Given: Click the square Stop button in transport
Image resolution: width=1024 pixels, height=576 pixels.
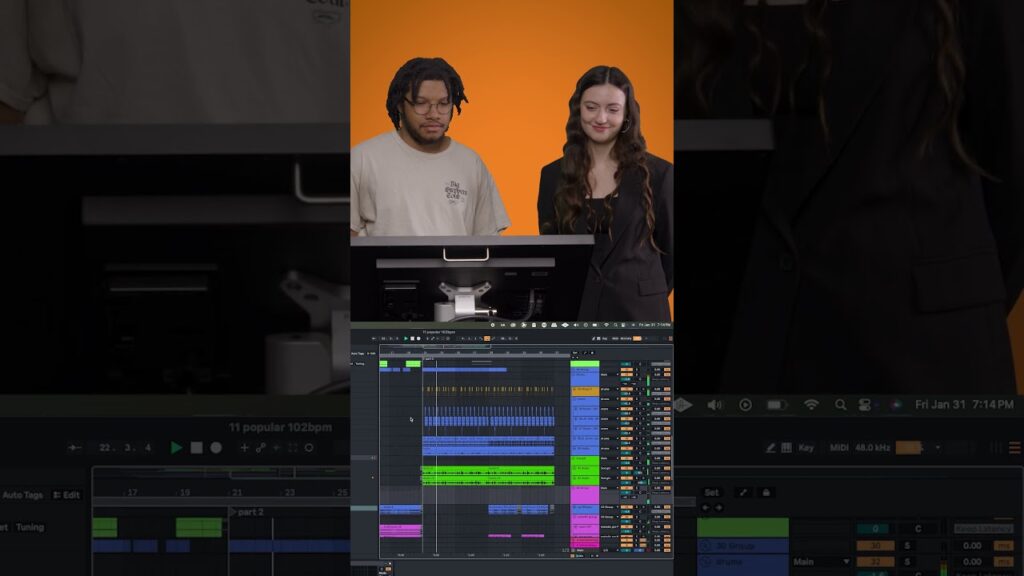Looking at the screenshot, I should click(x=196, y=448).
